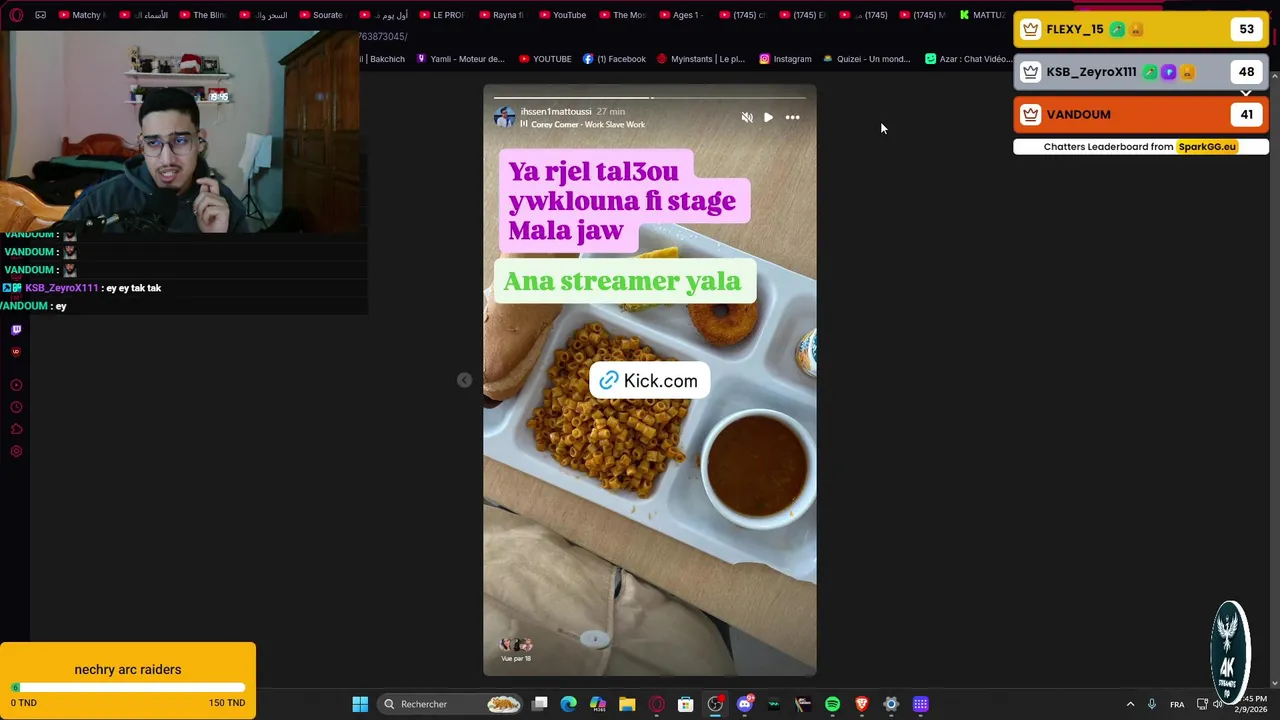
Task: Open the SparkGG.eu leaderboard link
Action: tap(1207, 147)
